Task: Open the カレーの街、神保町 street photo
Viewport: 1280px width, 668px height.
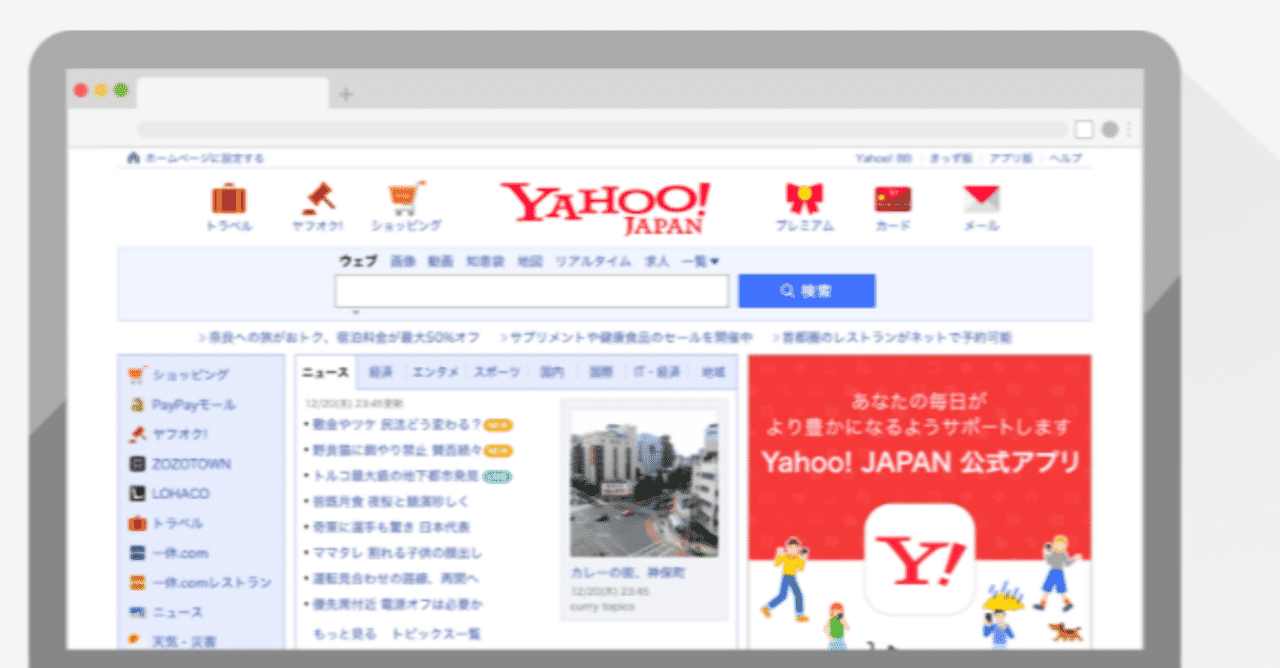Action: click(x=643, y=483)
